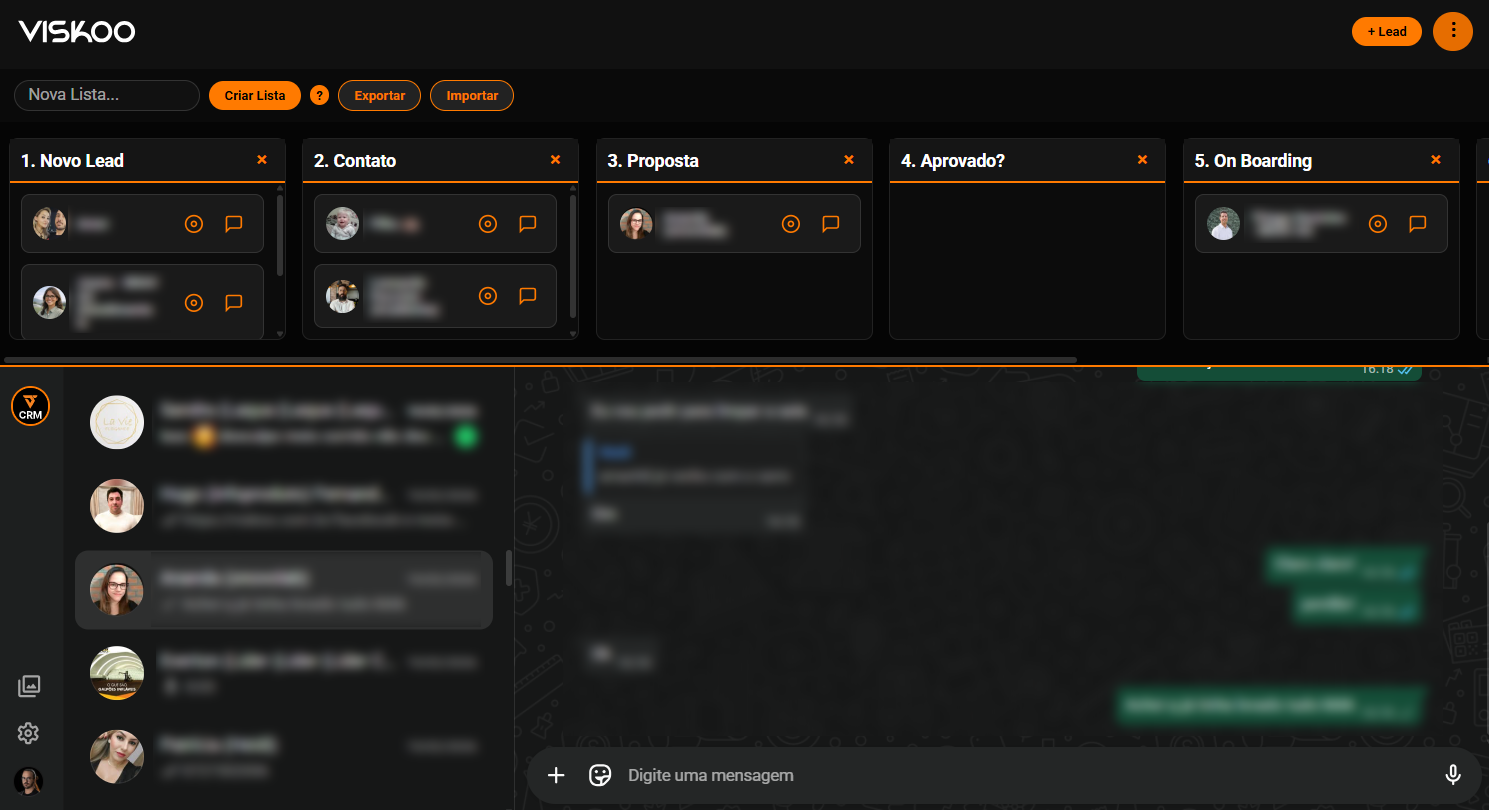The image size is (1489, 810).
Task: Click the Contato list vertical scrollbar
Action: click(x=573, y=256)
